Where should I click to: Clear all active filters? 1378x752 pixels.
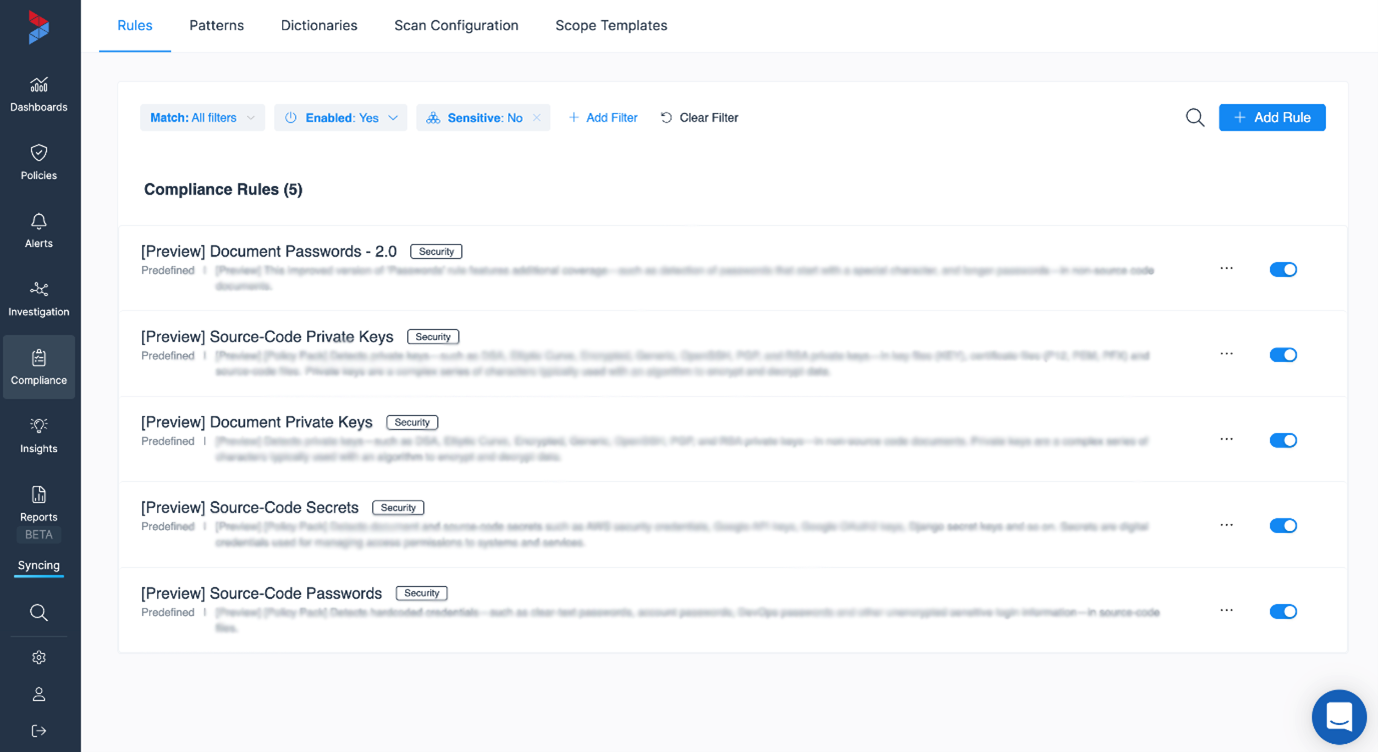699,117
